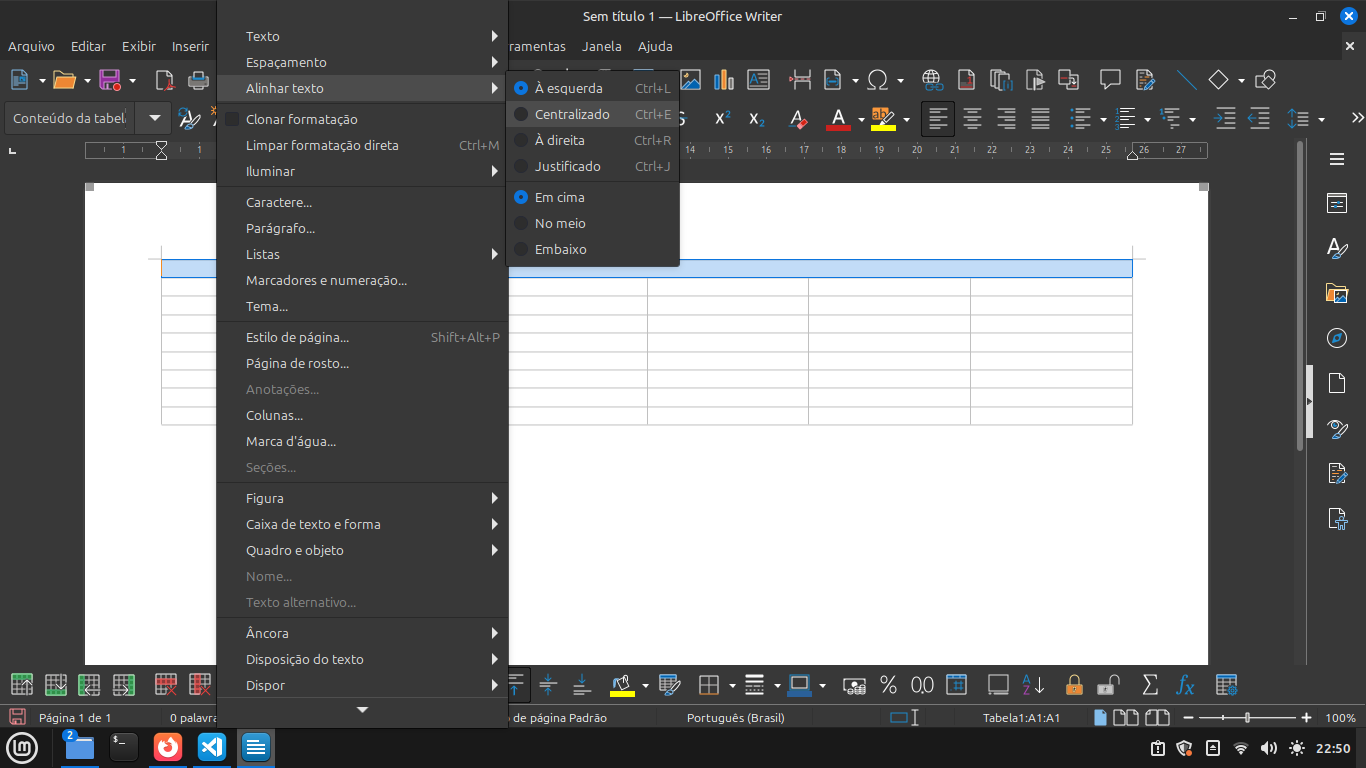Choose 'Parágrafo...' from the Format menu

click(362, 228)
